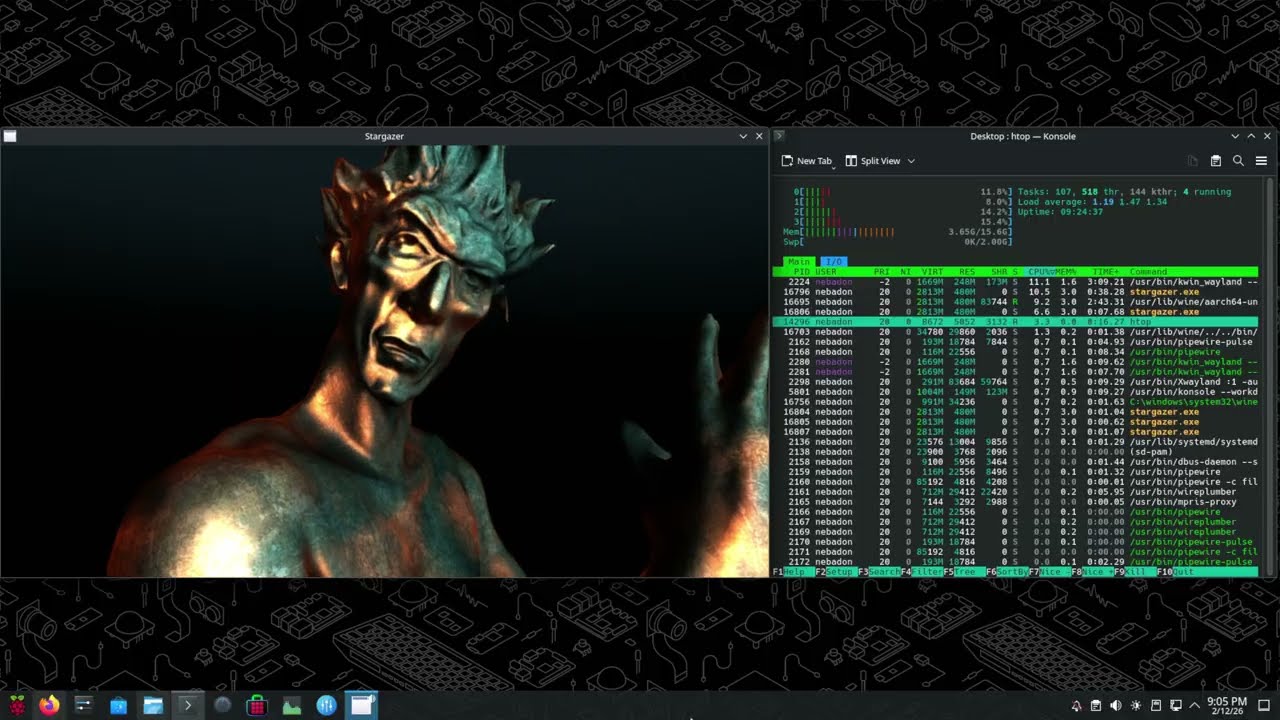Click the Stargazer window title bar icon

tap(9, 136)
